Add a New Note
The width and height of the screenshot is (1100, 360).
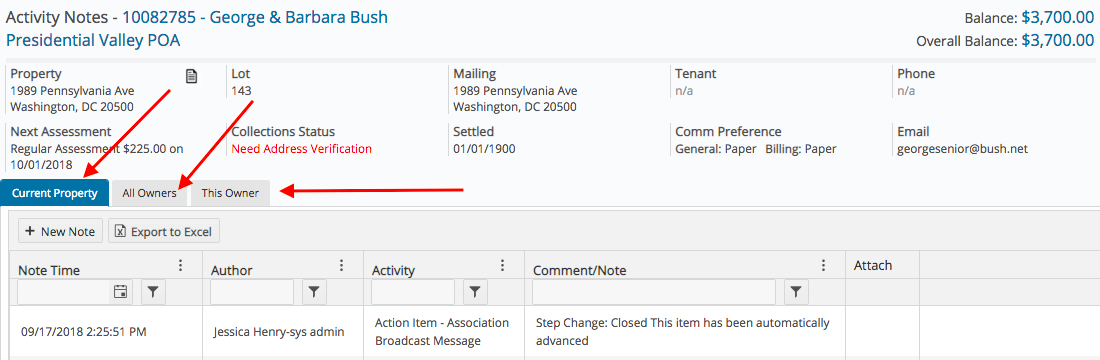[60, 231]
